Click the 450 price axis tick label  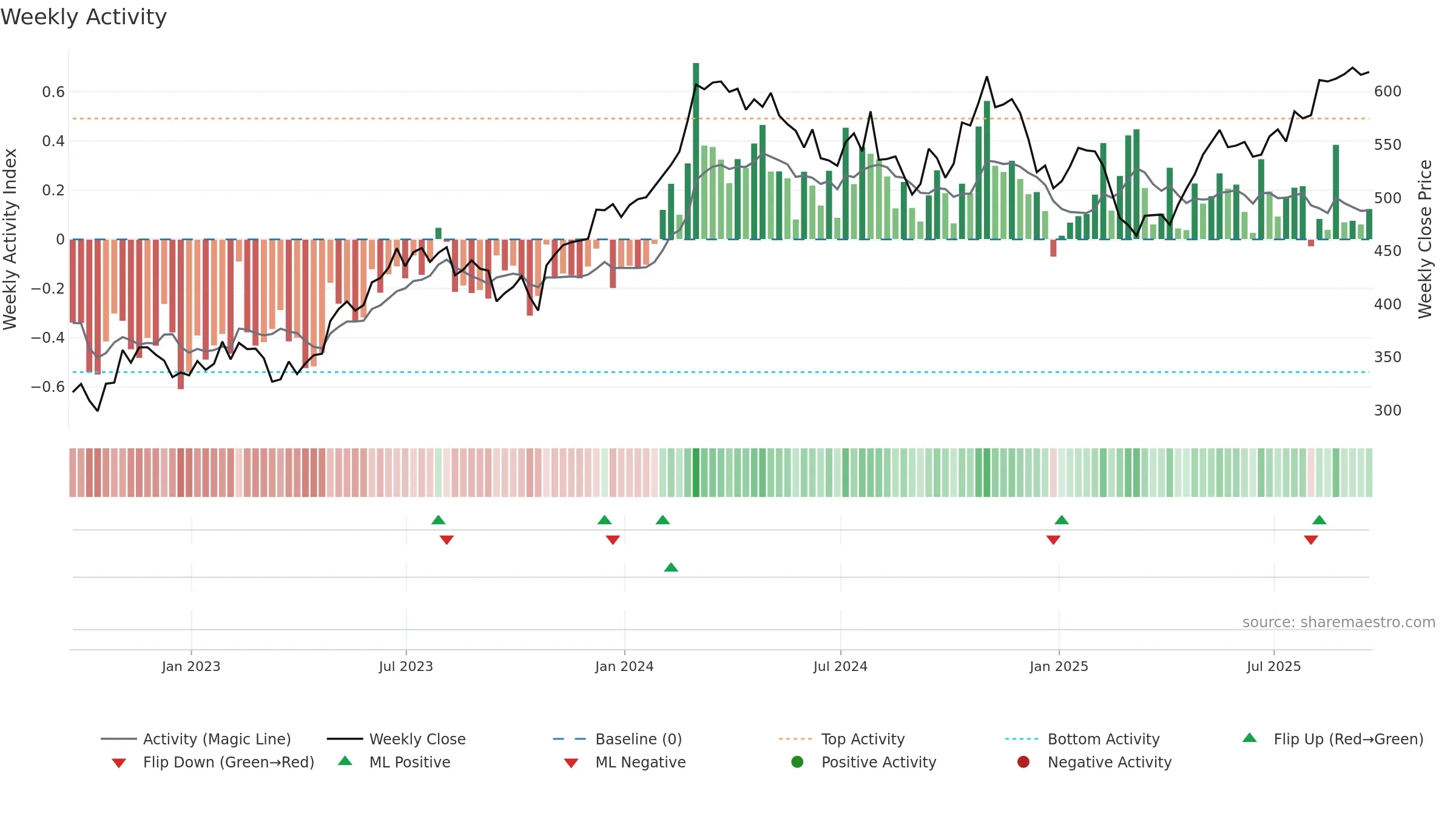(x=1388, y=251)
